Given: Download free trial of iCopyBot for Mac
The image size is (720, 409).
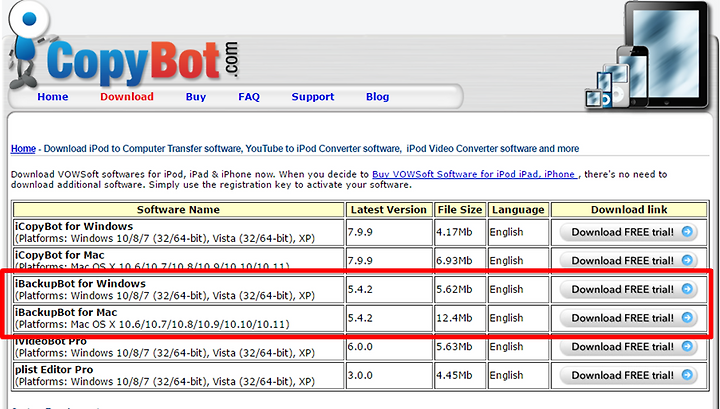Looking at the screenshot, I should point(629,260).
